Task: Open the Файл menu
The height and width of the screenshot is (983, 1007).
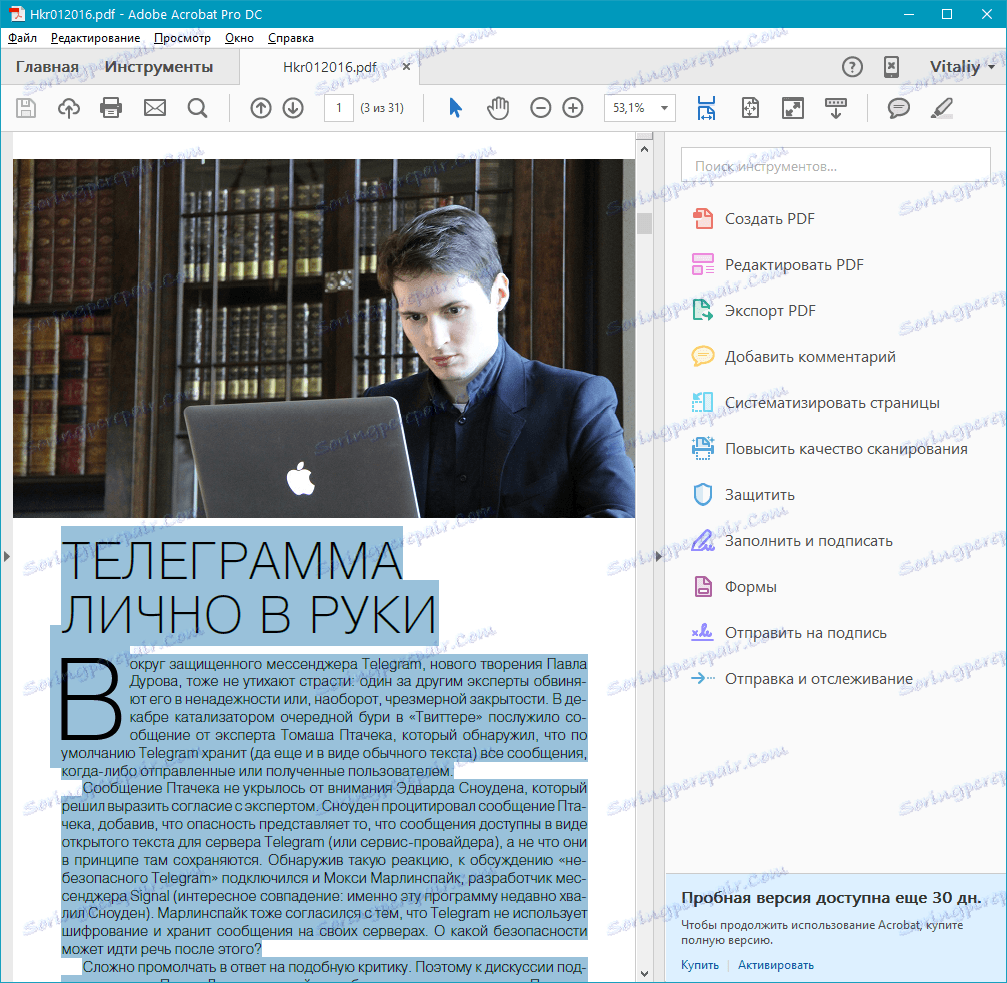Action: [22, 38]
